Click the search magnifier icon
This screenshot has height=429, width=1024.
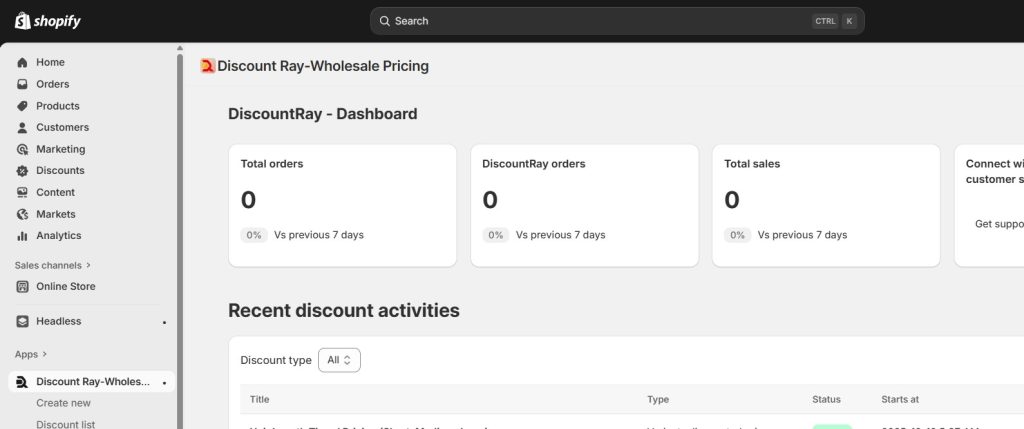pos(385,21)
